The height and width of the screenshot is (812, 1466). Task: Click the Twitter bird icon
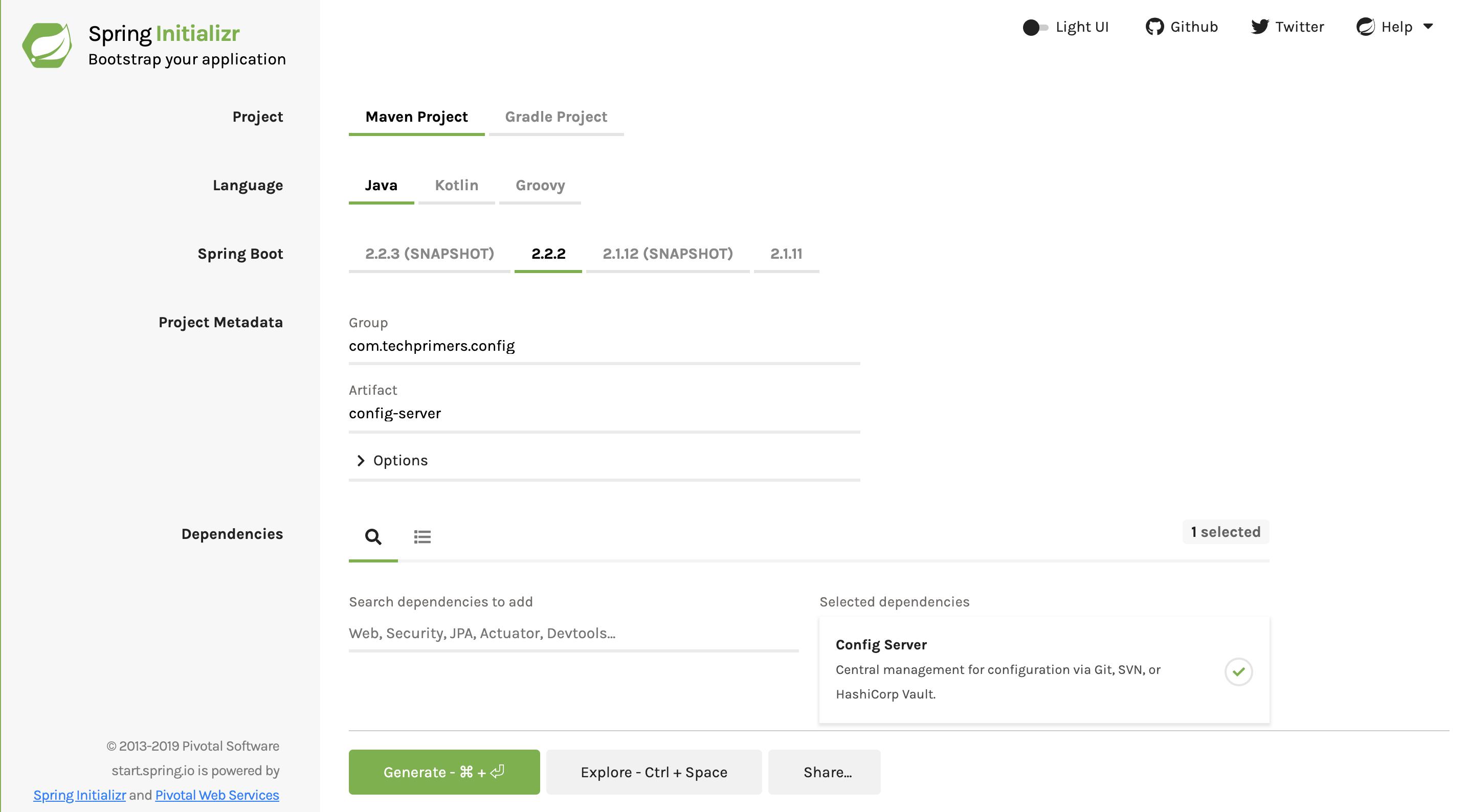[1259, 27]
